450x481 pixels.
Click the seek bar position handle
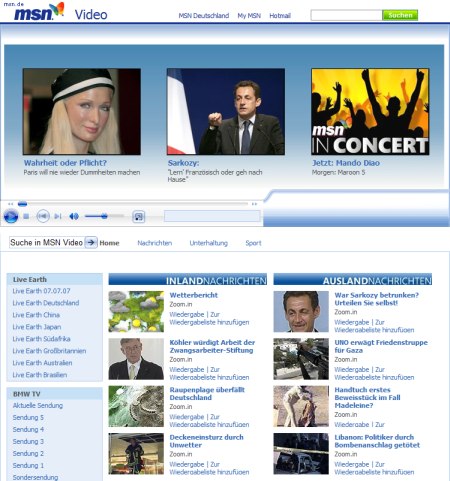(22, 204)
